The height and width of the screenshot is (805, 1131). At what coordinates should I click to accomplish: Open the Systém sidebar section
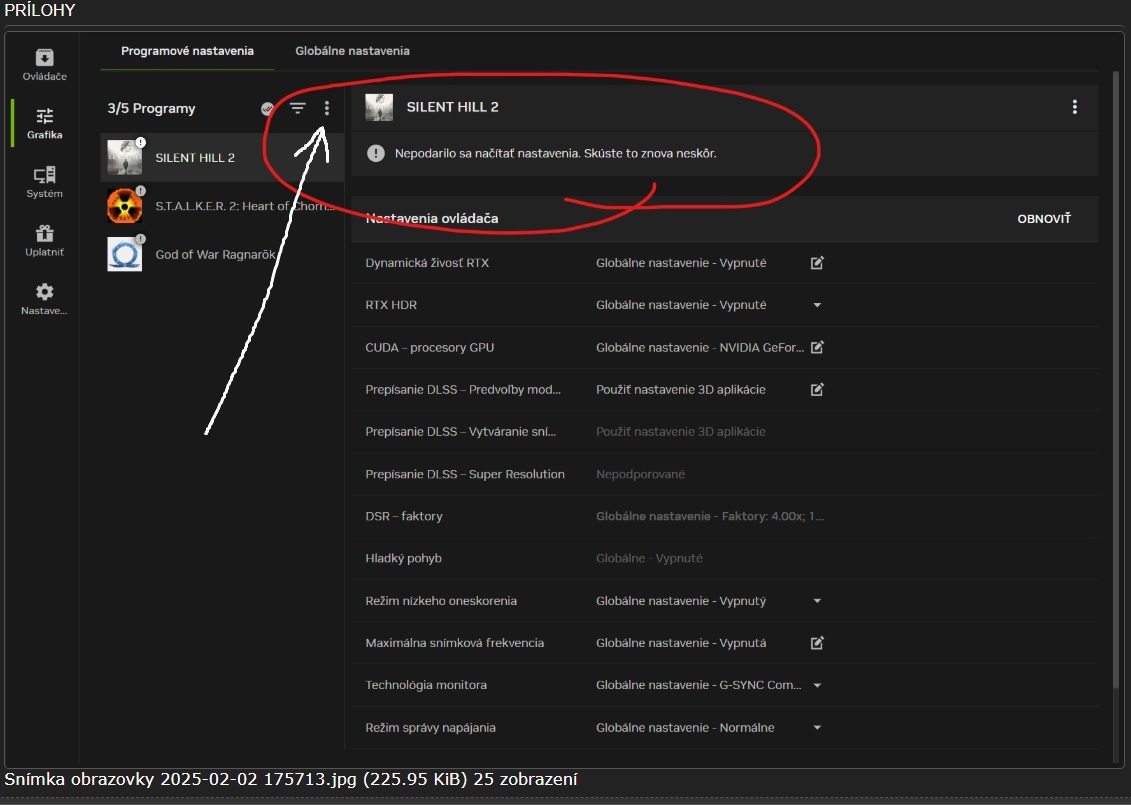pos(45,182)
